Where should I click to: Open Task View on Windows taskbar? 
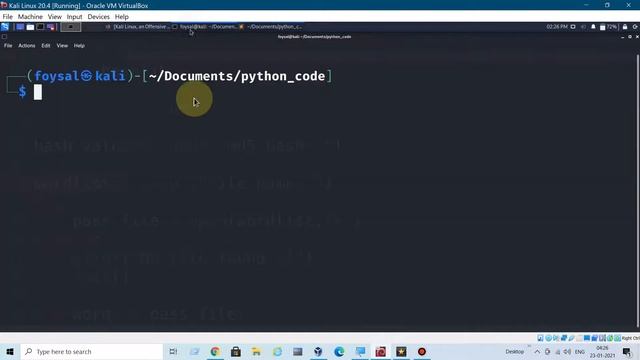(x=173, y=351)
